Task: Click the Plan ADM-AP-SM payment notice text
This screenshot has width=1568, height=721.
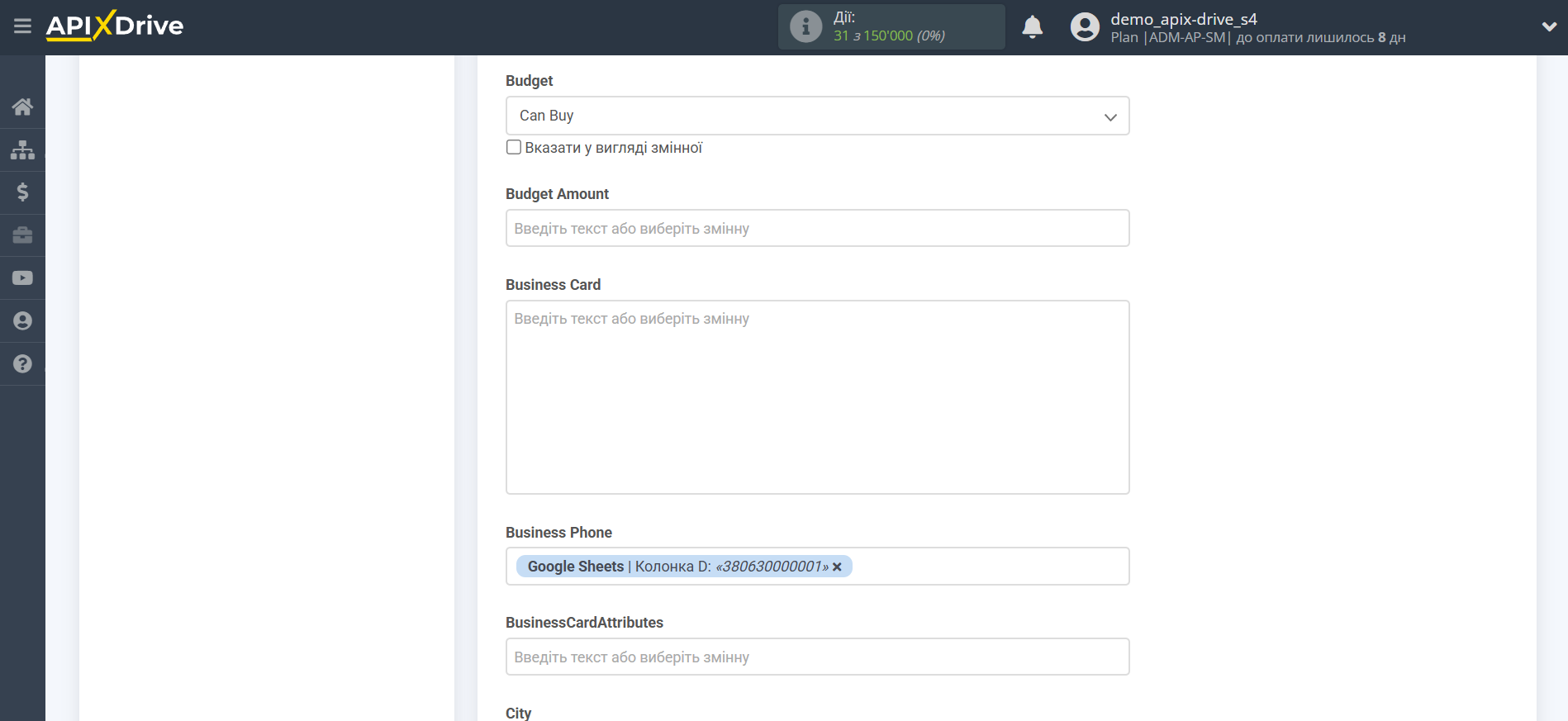Action: pyautogui.click(x=1257, y=37)
